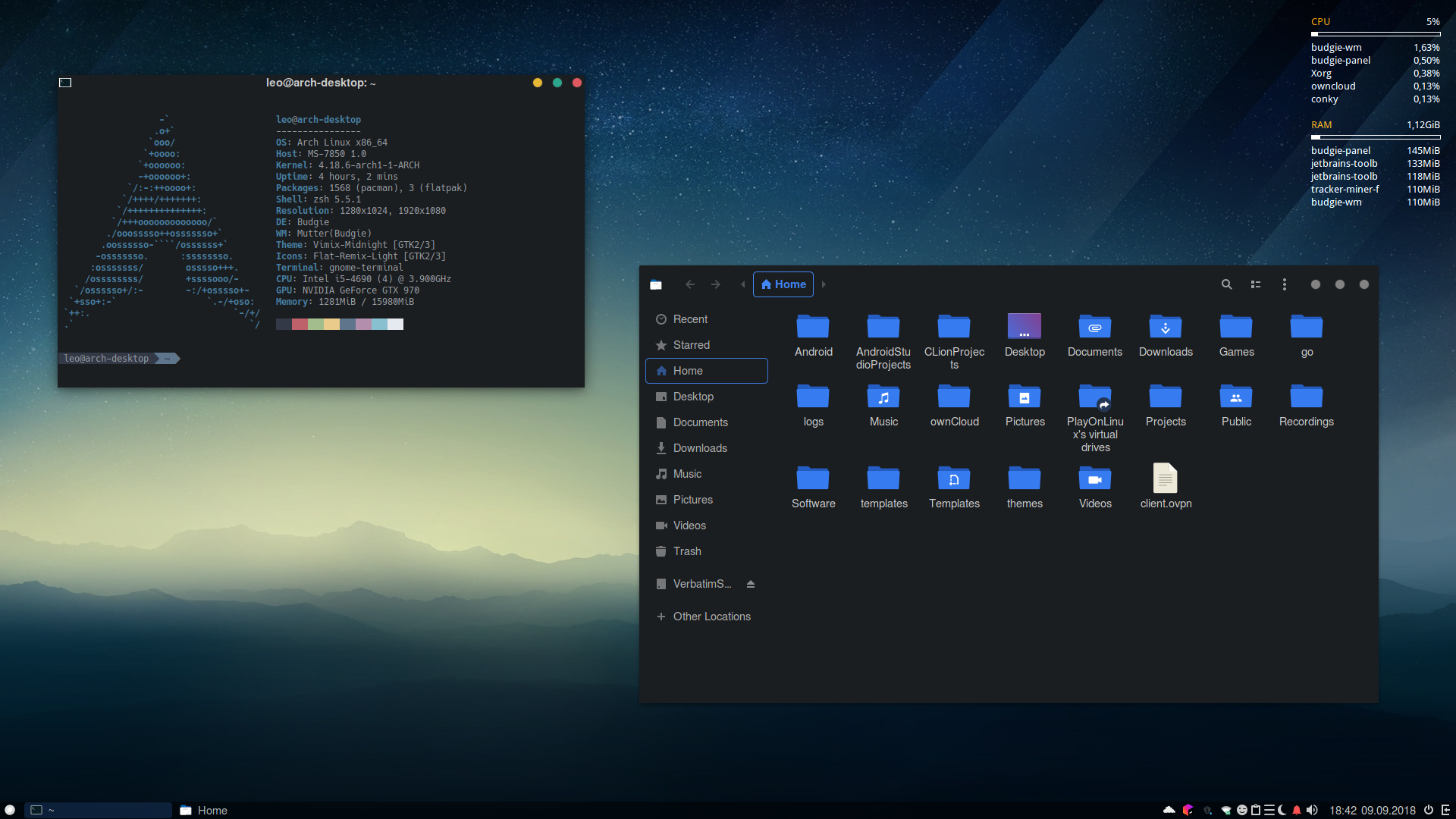Click the smiley face tray icon
This screenshot has height=819, width=1456.
point(1242,810)
